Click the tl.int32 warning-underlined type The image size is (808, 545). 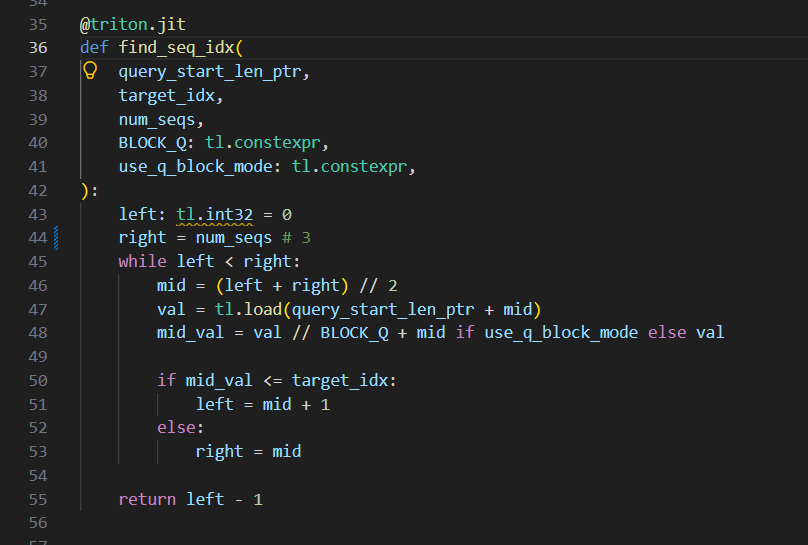[215, 214]
